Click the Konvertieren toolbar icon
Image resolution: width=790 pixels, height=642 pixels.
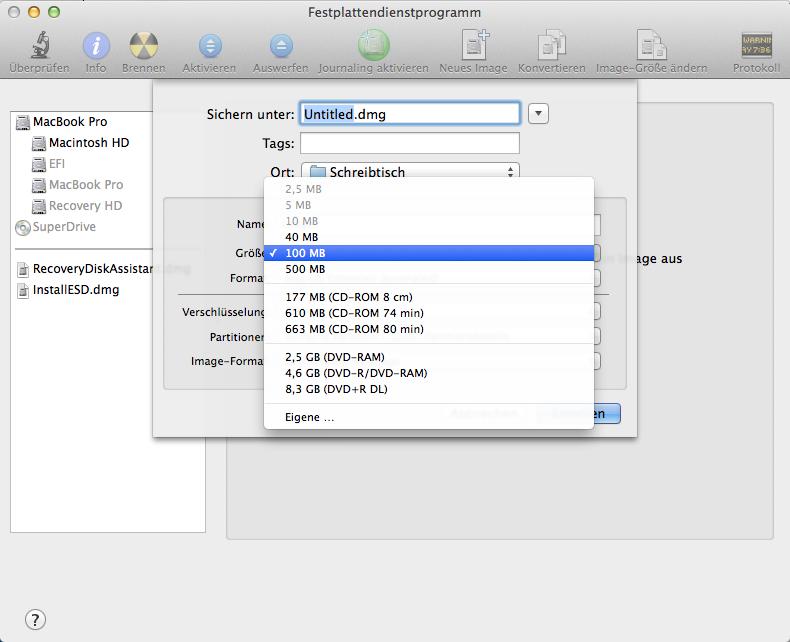tap(552, 45)
